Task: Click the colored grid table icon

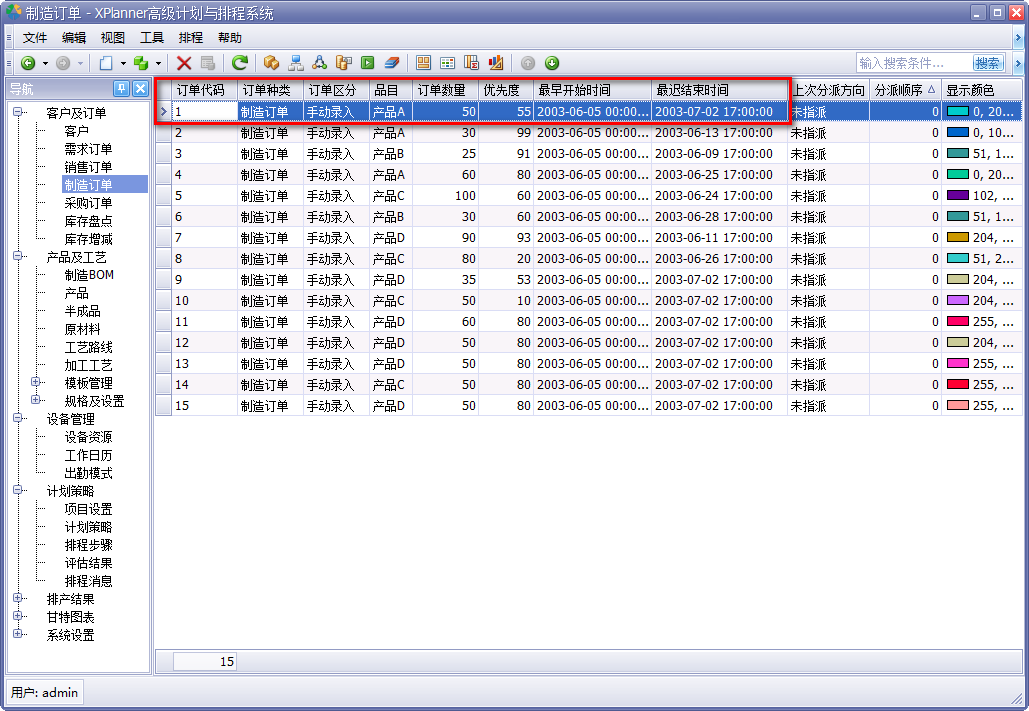Action: pos(448,63)
